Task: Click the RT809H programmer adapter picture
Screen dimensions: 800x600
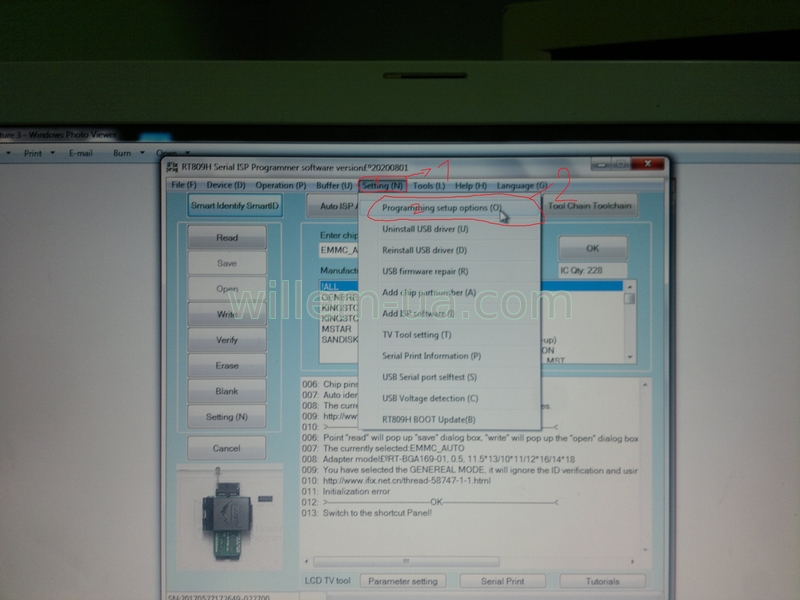Action: pos(230,517)
